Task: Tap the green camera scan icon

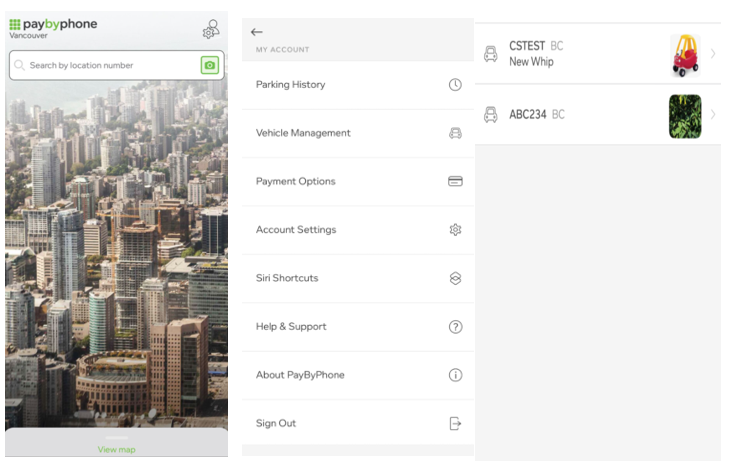Action: click(210, 65)
